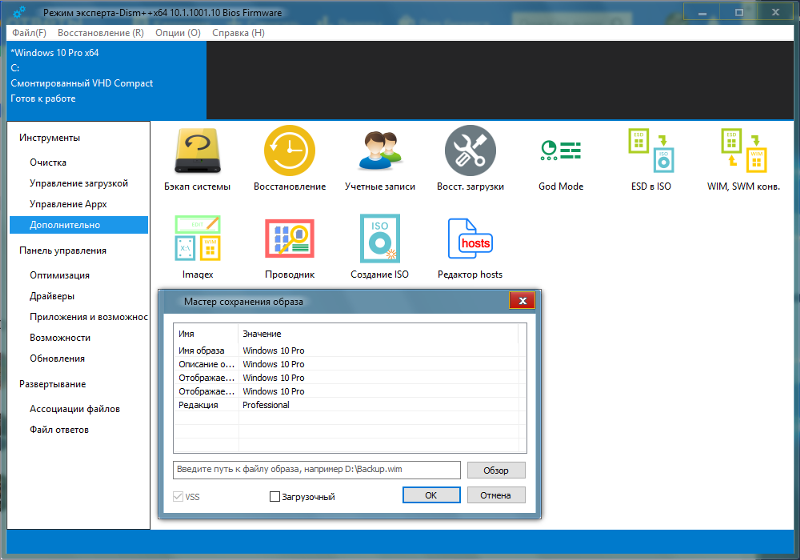Select the Windows 10 Pro x64 image tile
Image resolution: width=800 pixels, height=560 pixels.
coord(107,81)
